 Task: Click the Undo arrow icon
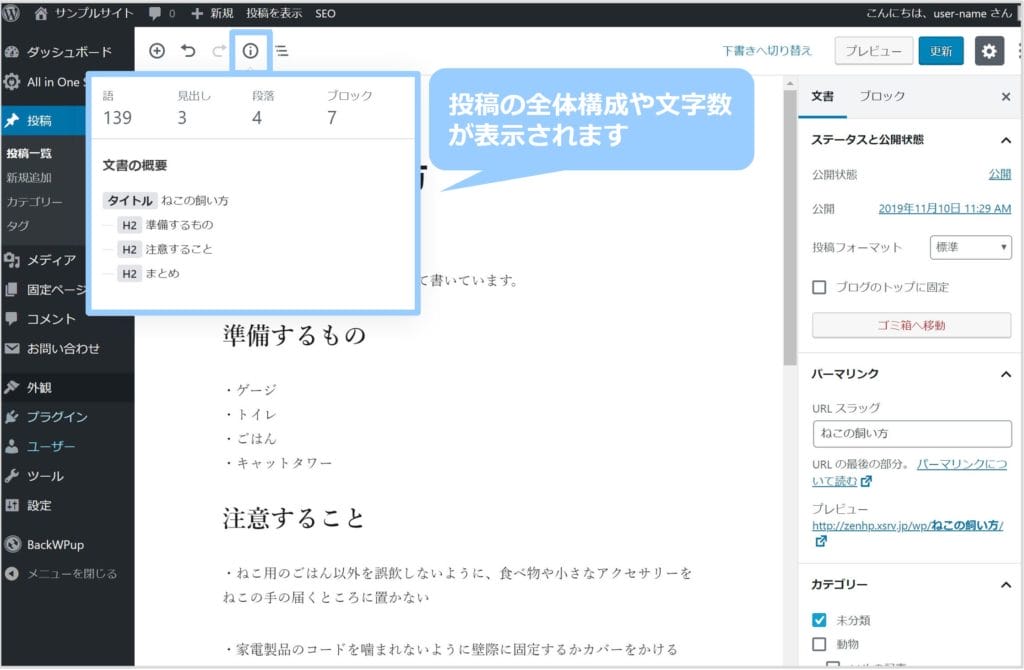pyautogui.click(x=188, y=51)
